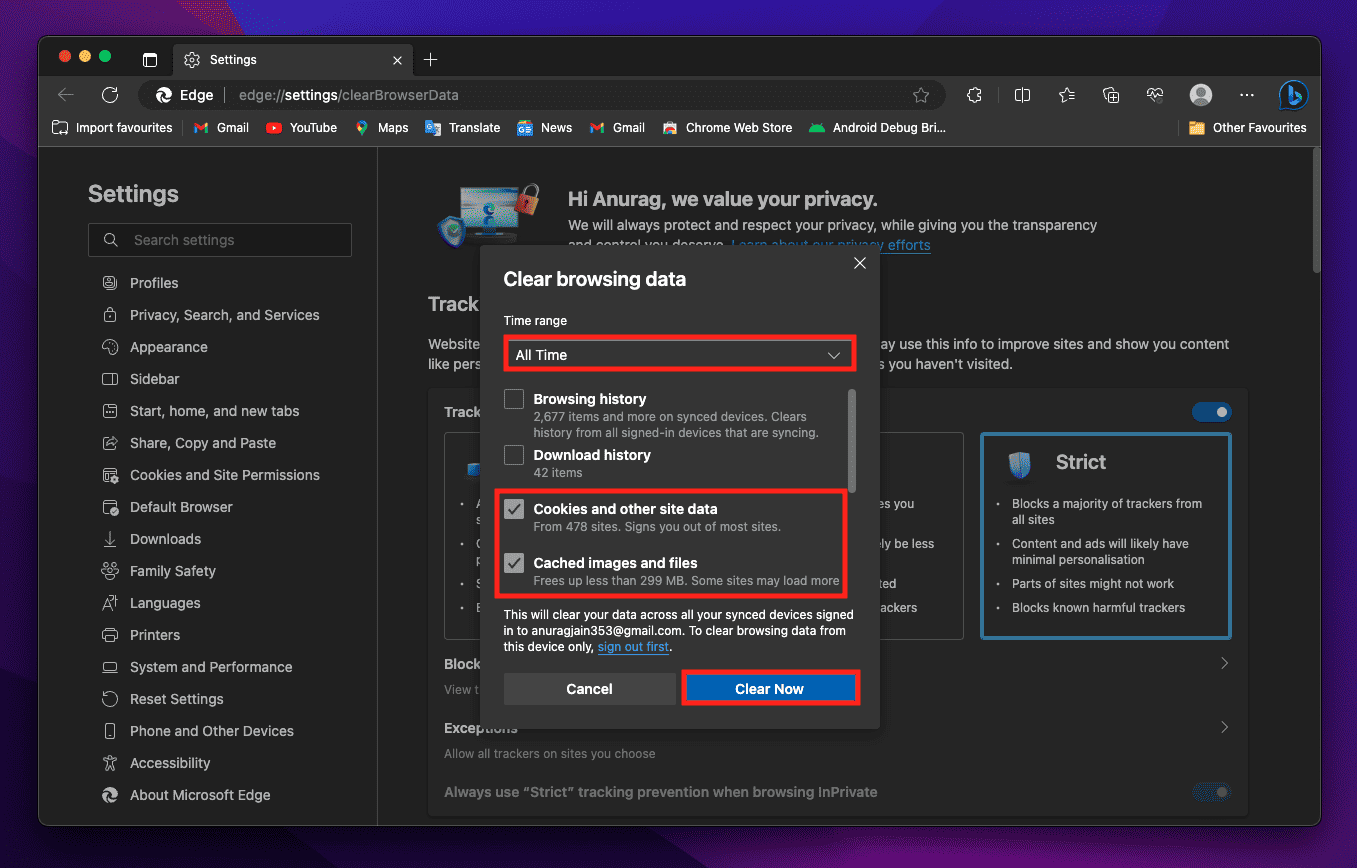Uncheck Cached images and files
The image size is (1357, 868).
coord(514,563)
